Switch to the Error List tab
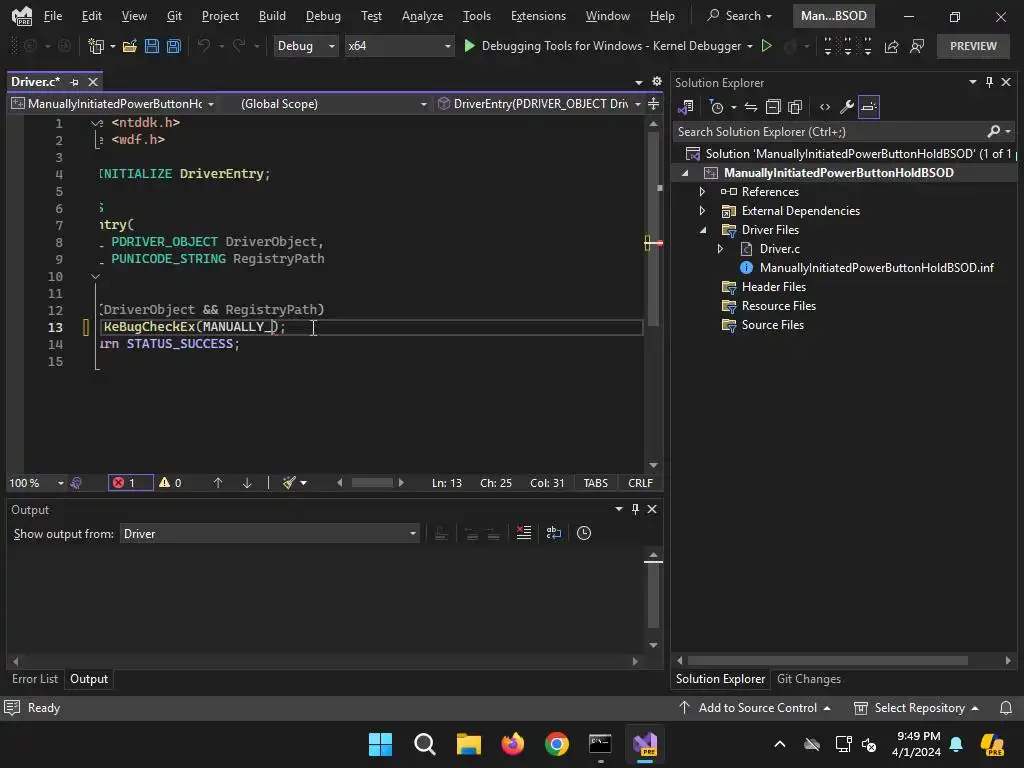Viewport: 1024px width, 768px height. point(35,679)
